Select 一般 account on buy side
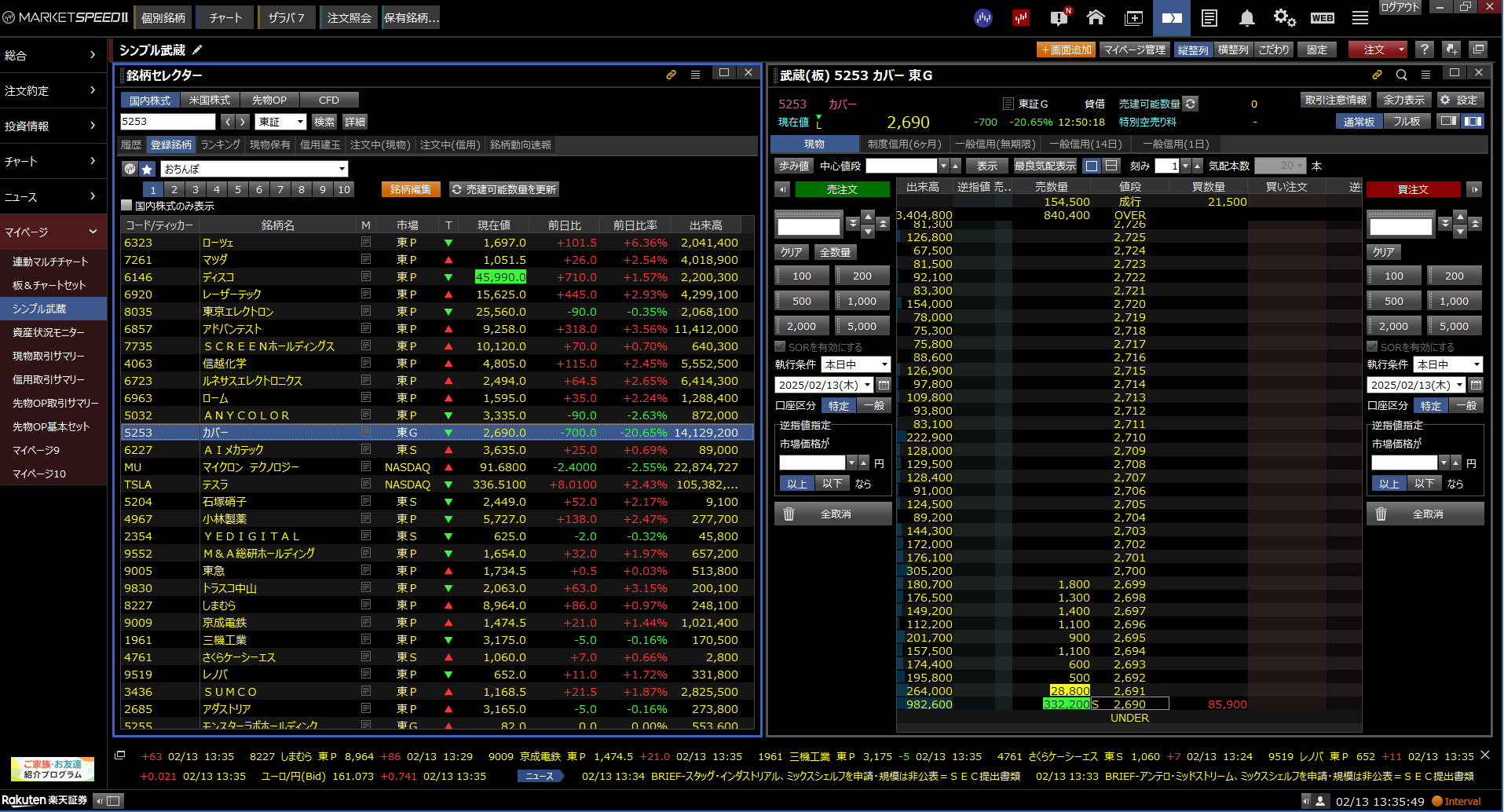The height and width of the screenshot is (812, 1504). point(1466,405)
